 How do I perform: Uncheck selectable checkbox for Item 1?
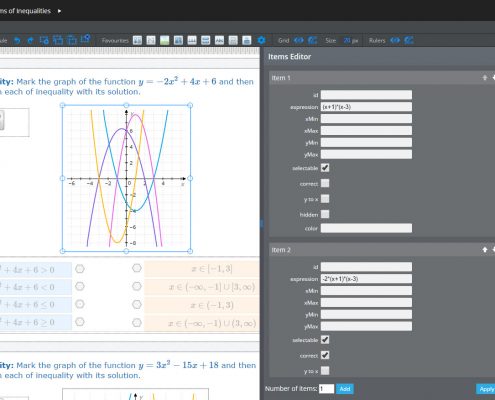point(325,168)
